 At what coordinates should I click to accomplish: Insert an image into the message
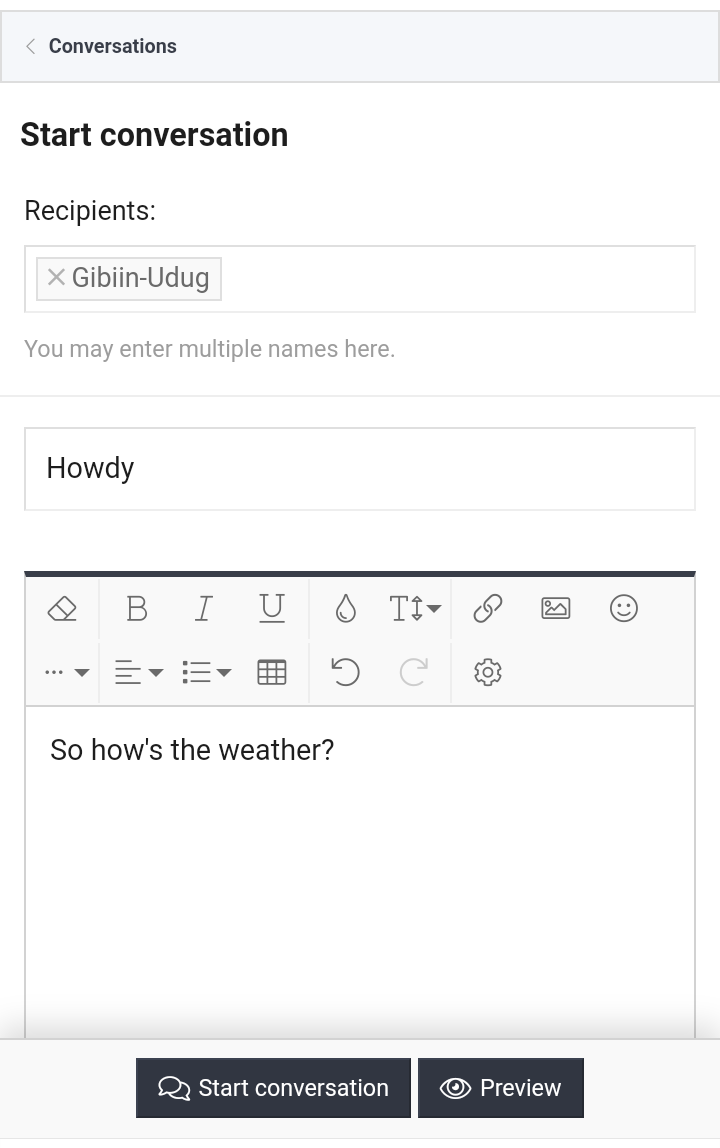pyautogui.click(x=556, y=608)
